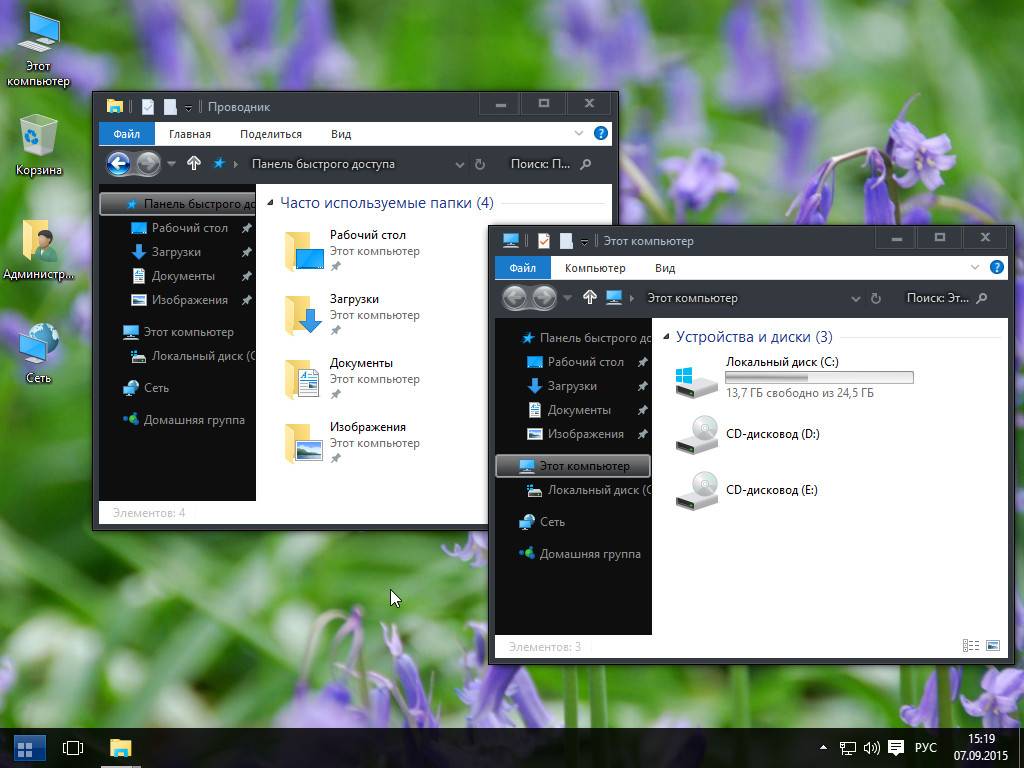
Task: Select Локальный диск (C:) drive icon
Action: coord(697,379)
